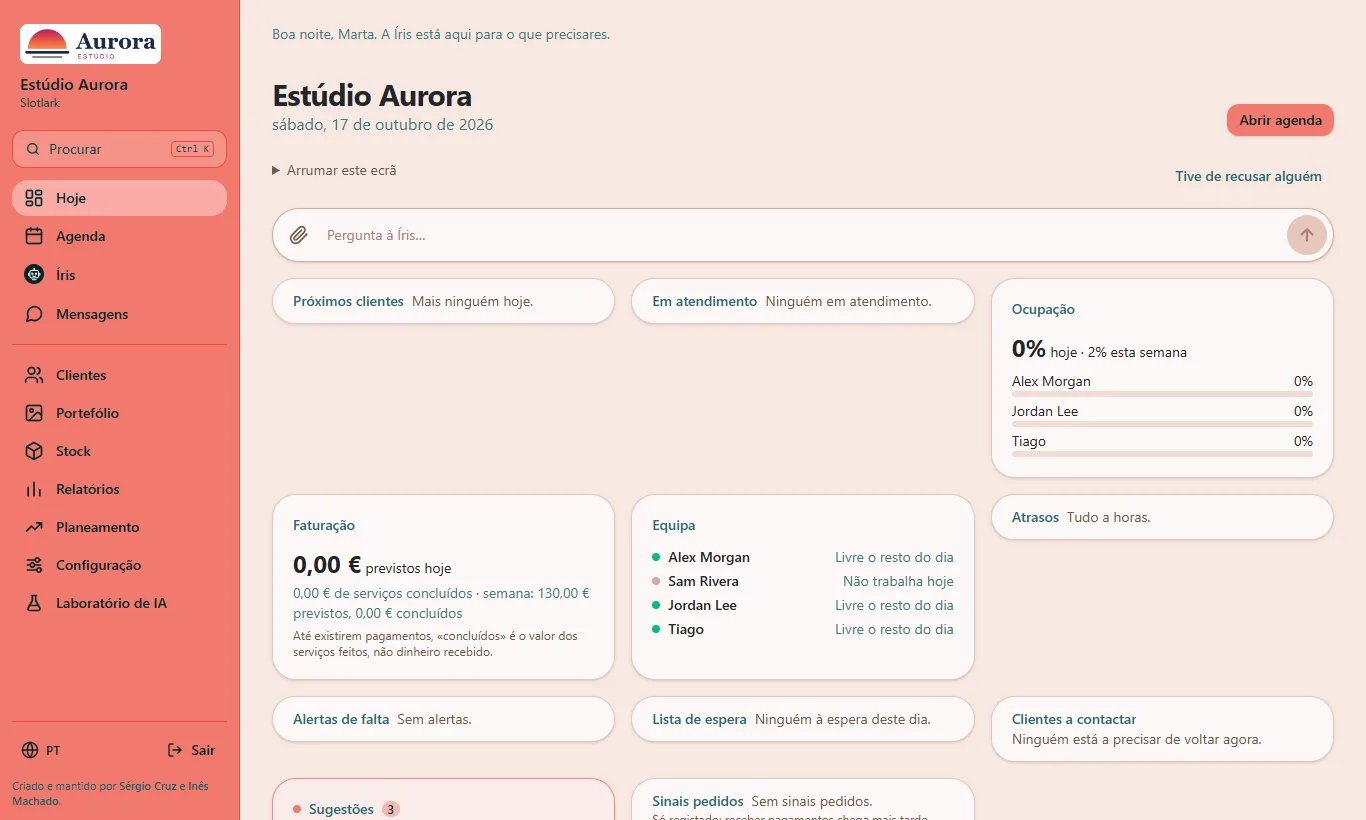Open the Lista de espera card

coord(803,719)
